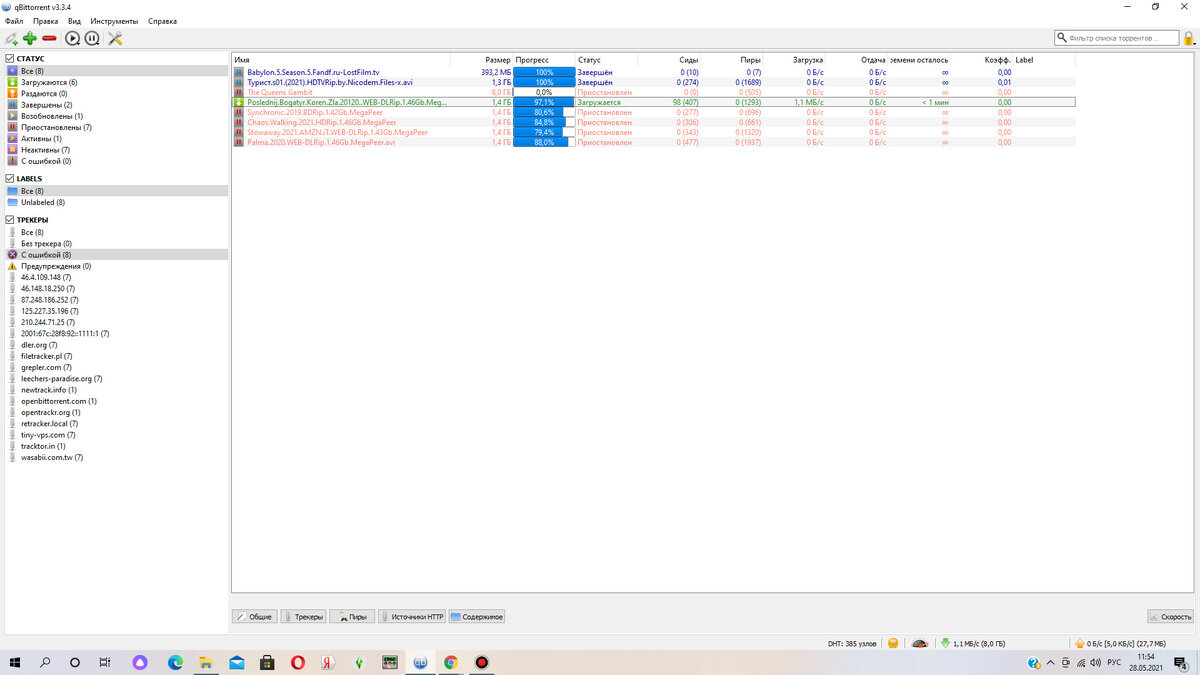The width and height of the screenshot is (1200, 675).
Task: Open Google Chrome from the taskbar
Action: coord(451,662)
